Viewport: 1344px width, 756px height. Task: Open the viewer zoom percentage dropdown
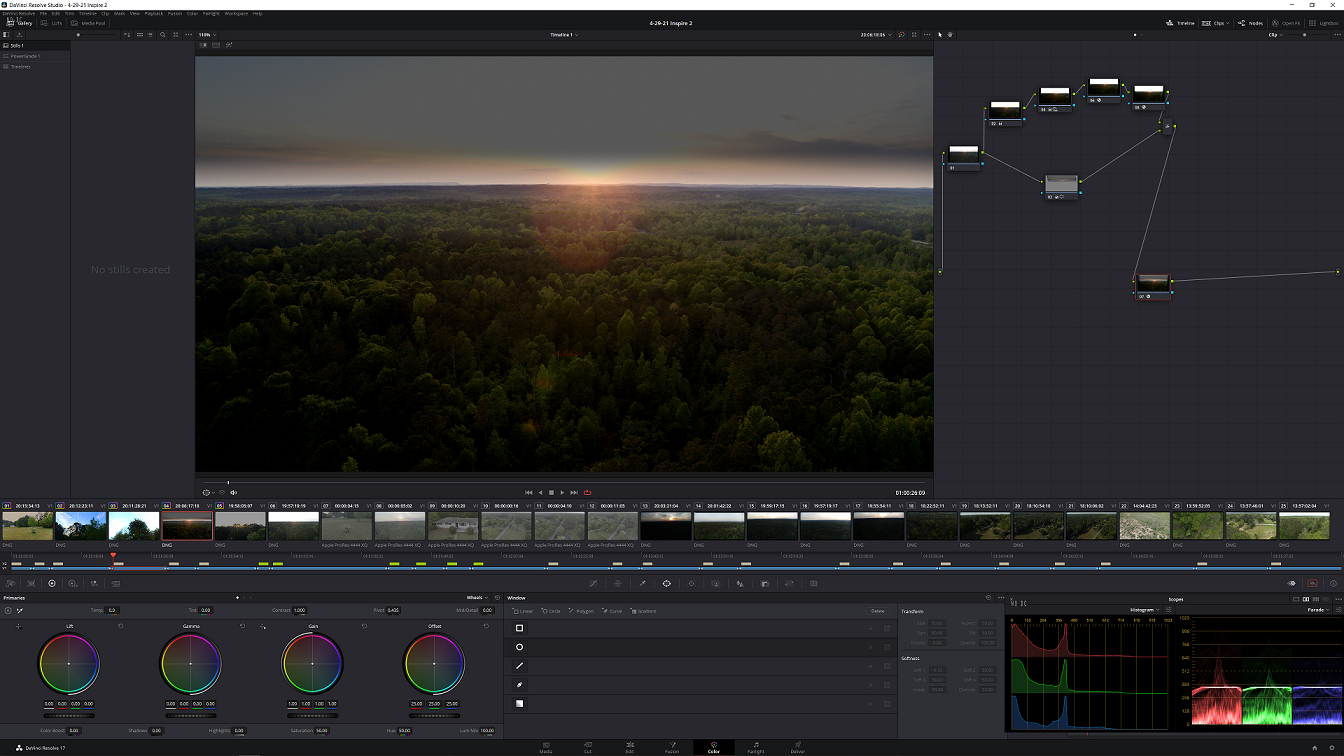[205, 35]
